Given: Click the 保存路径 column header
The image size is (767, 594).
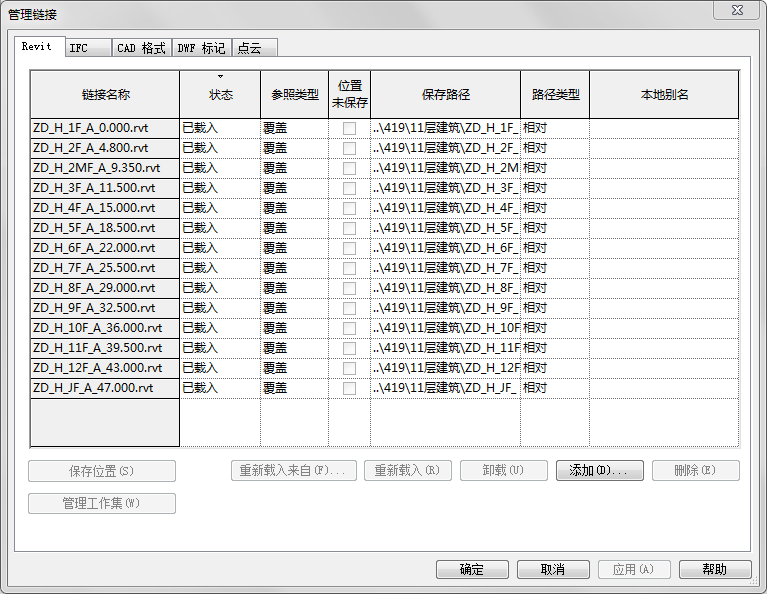Looking at the screenshot, I should point(445,95).
